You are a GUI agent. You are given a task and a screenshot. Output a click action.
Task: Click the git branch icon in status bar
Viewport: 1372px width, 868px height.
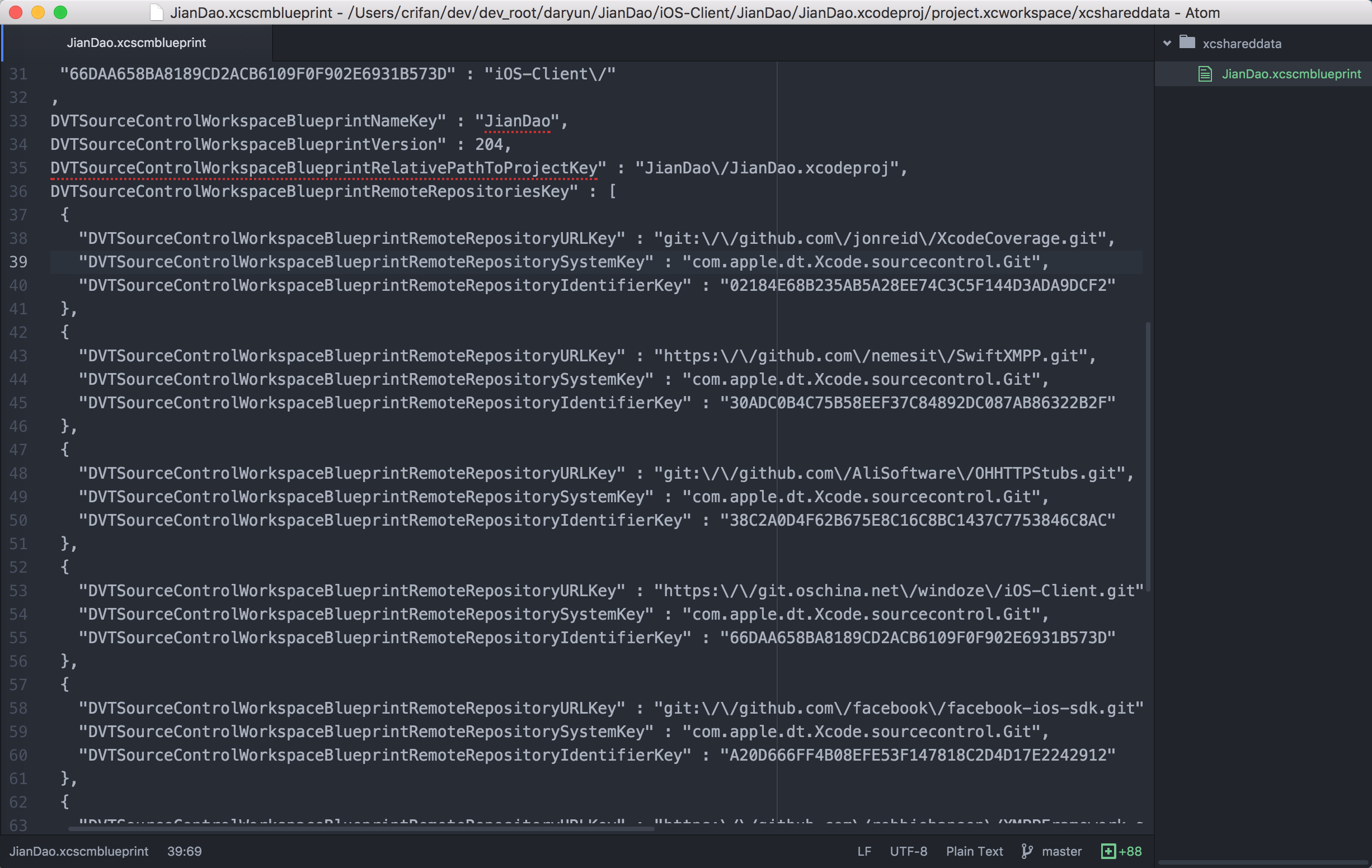click(1027, 851)
